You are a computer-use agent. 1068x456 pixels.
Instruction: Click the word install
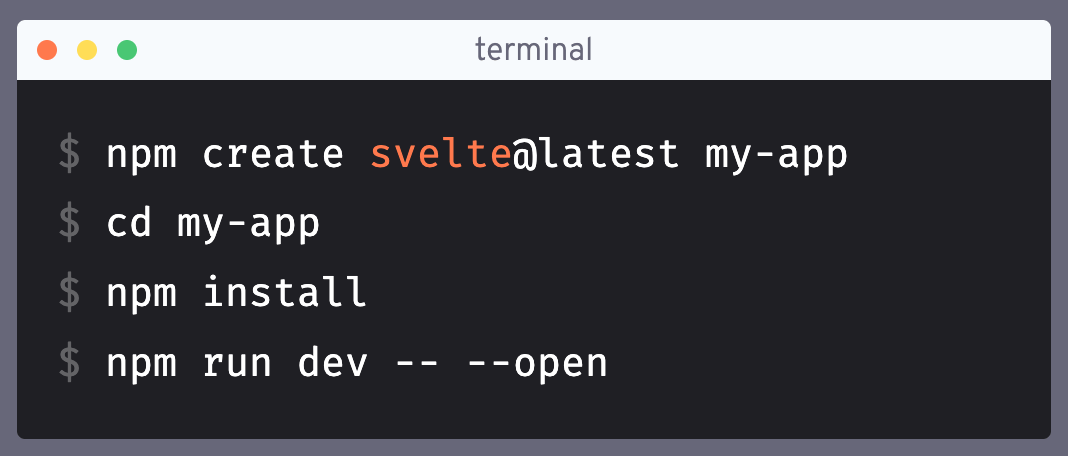tap(285, 292)
